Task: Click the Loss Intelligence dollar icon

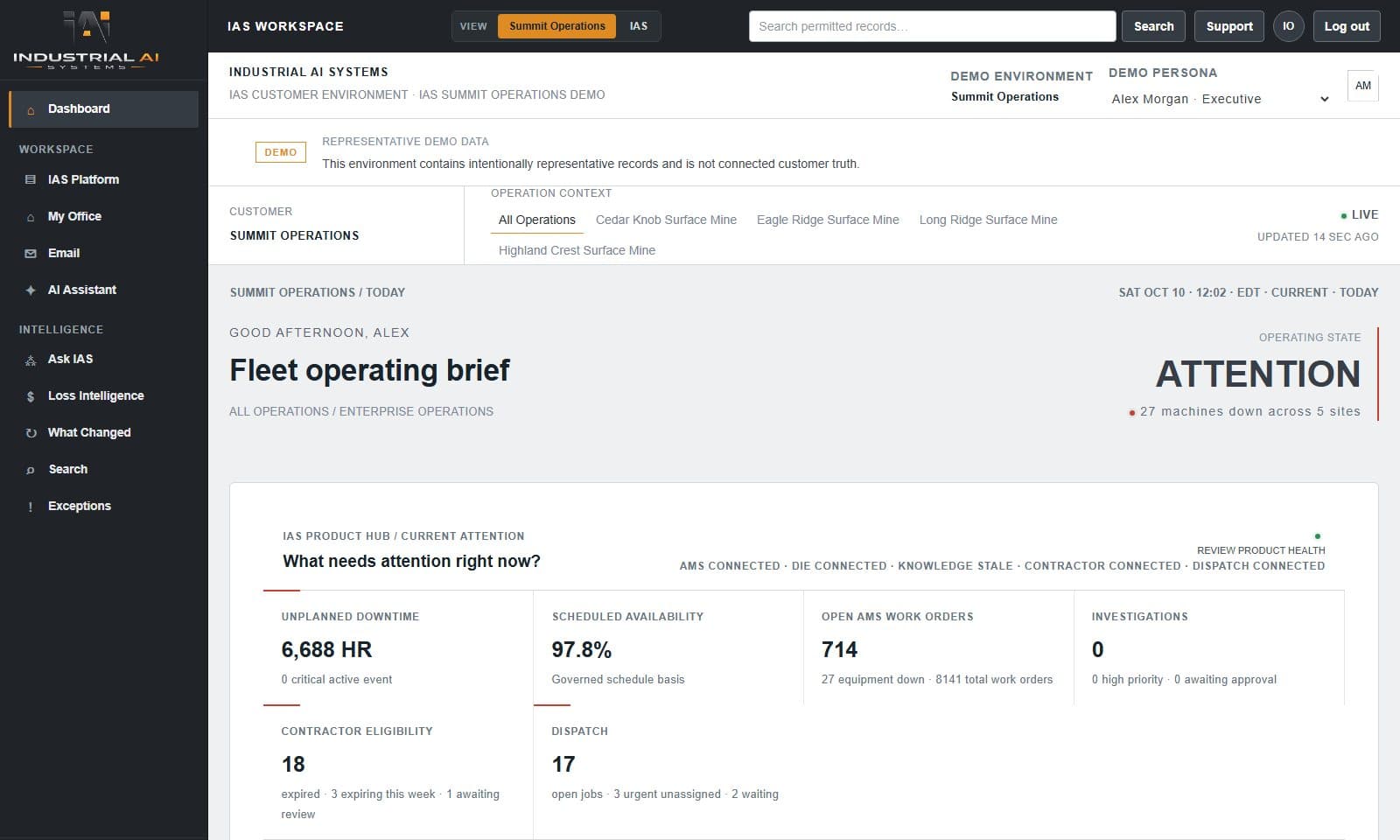Action: tap(31, 396)
